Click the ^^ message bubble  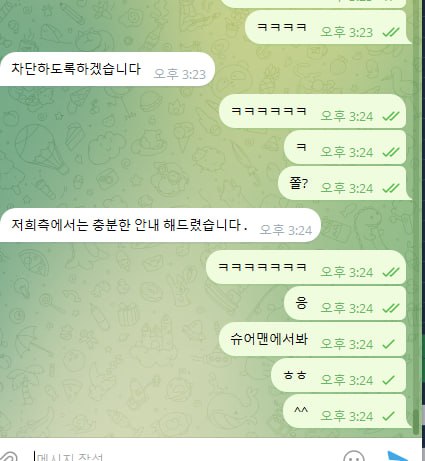[x=347, y=411]
